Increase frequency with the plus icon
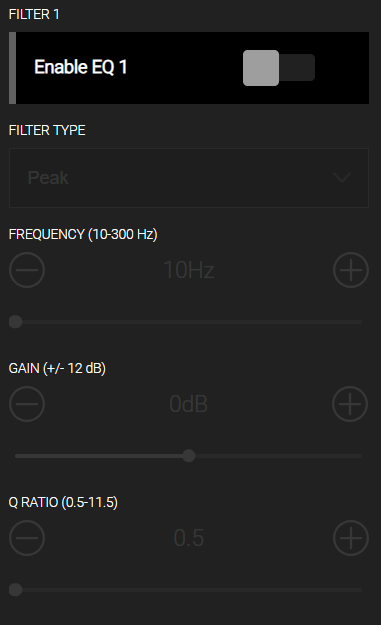Screen dimensions: 381x625 coord(351,270)
